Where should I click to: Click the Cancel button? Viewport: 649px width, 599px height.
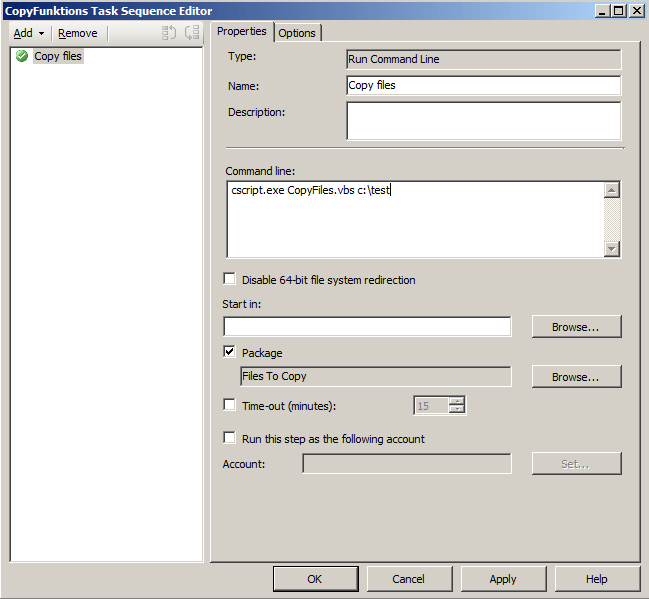(409, 579)
